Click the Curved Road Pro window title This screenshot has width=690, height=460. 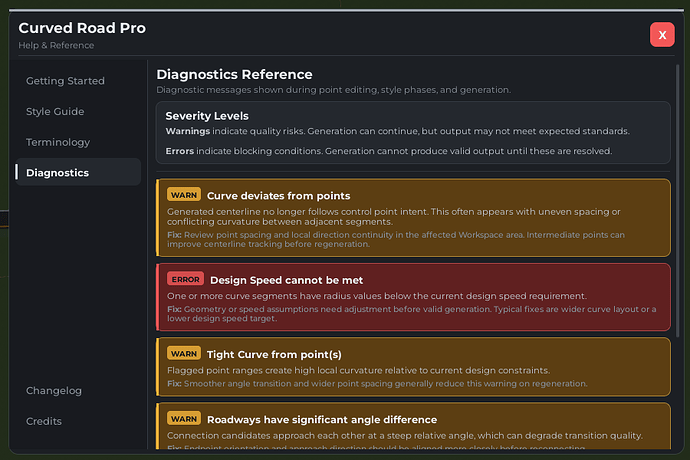coord(82,28)
